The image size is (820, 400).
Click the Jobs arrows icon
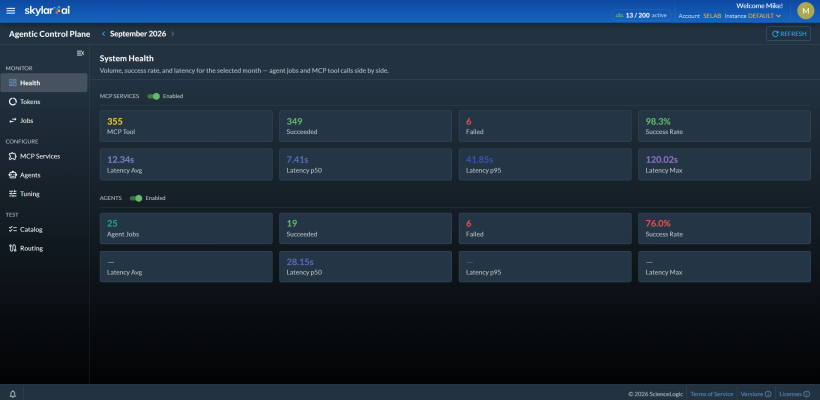pyautogui.click(x=13, y=120)
